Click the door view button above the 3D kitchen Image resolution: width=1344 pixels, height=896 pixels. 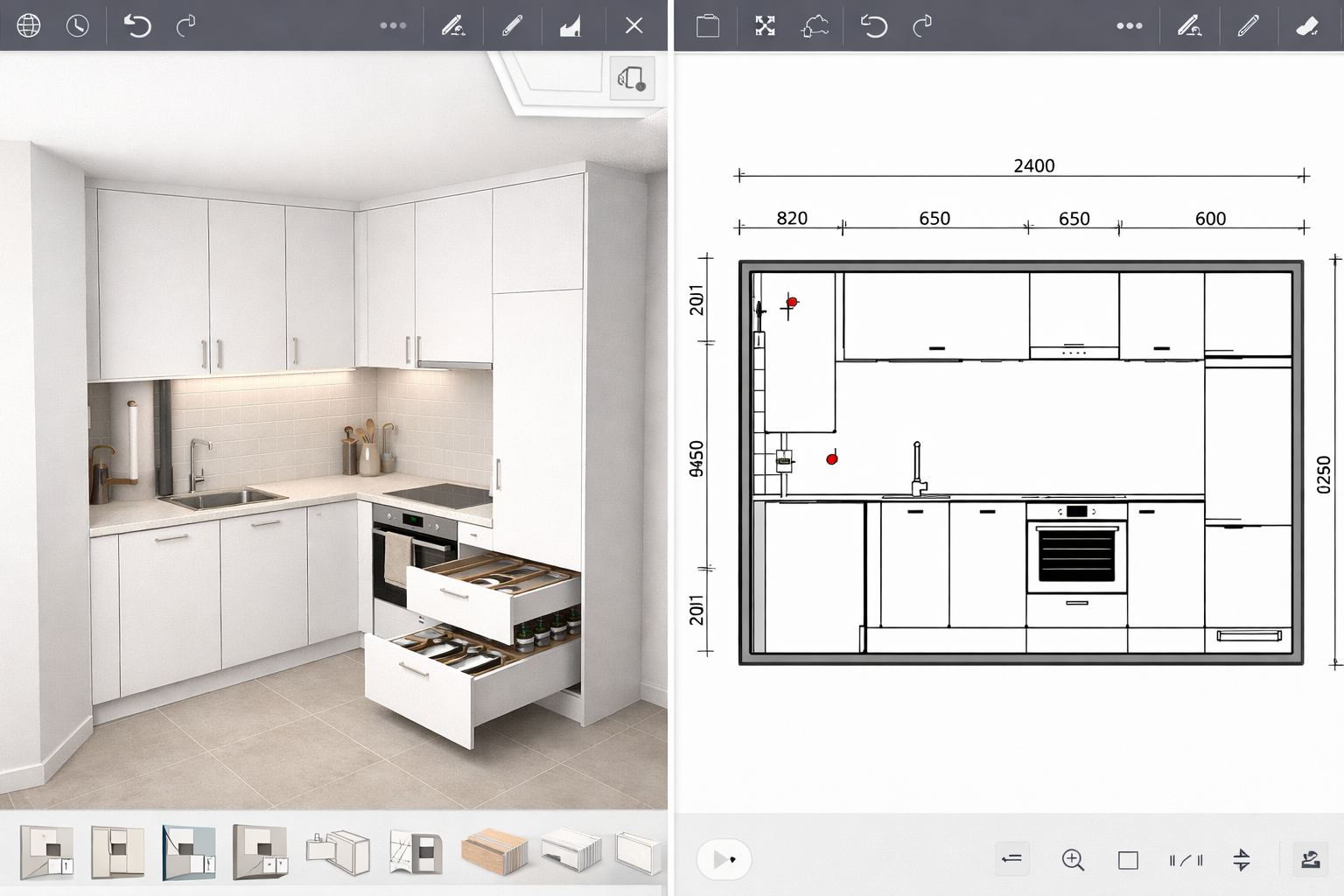pos(632,78)
